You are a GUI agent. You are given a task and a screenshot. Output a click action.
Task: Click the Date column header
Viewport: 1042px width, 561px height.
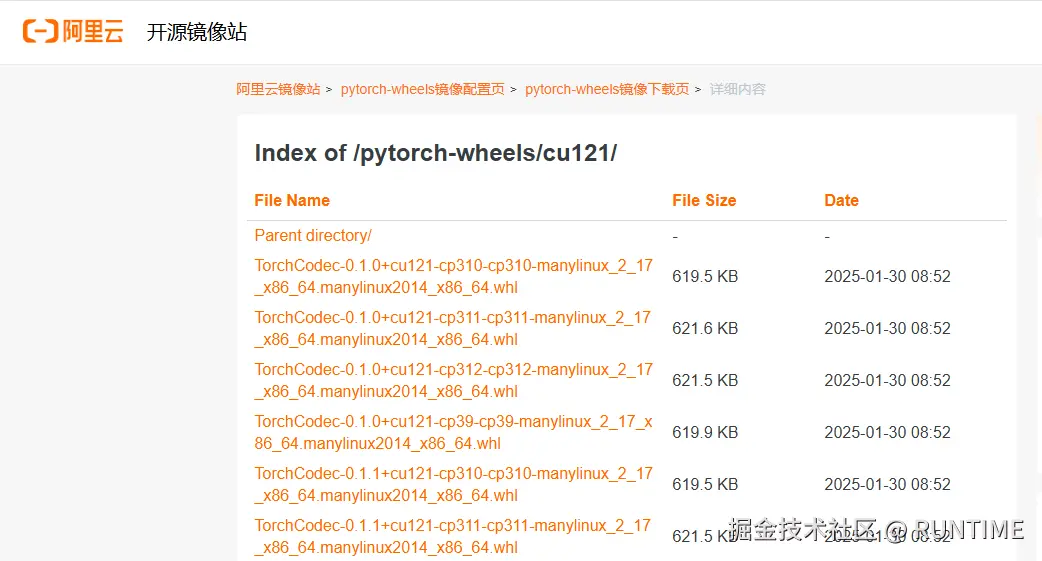point(841,200)
